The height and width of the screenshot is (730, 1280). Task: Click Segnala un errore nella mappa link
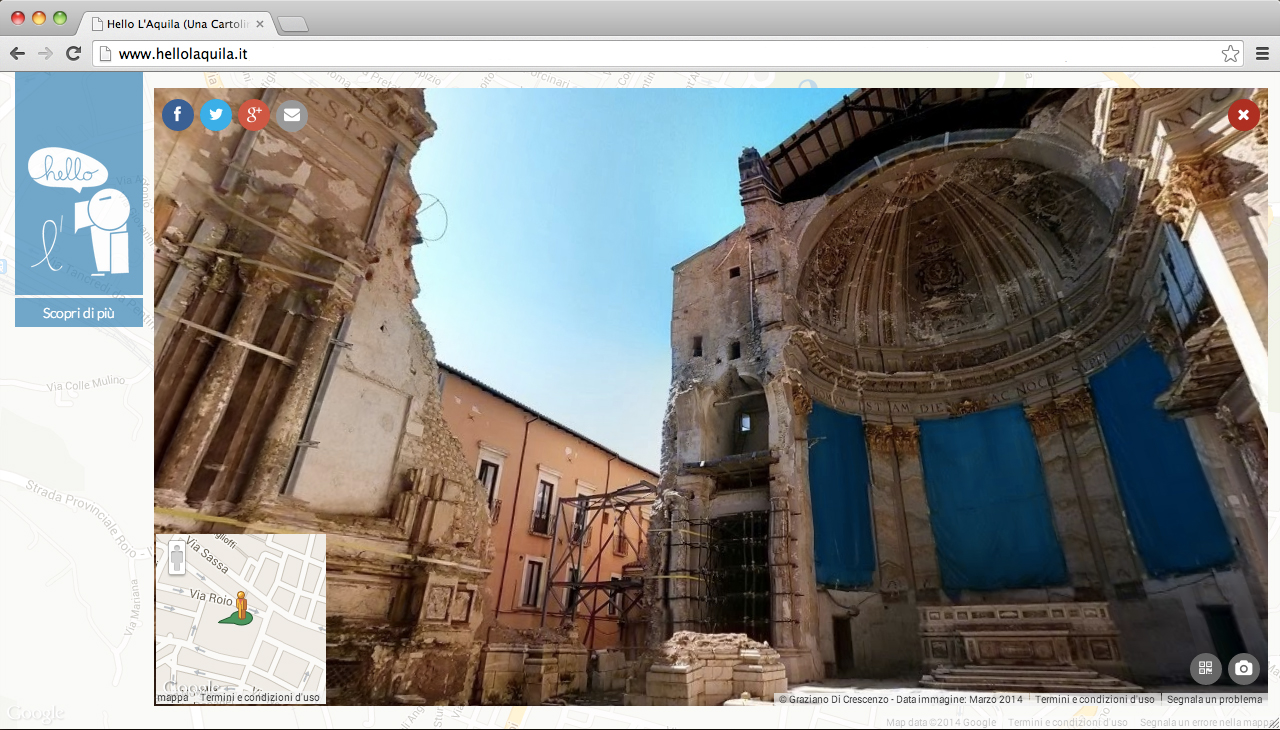1206,722
